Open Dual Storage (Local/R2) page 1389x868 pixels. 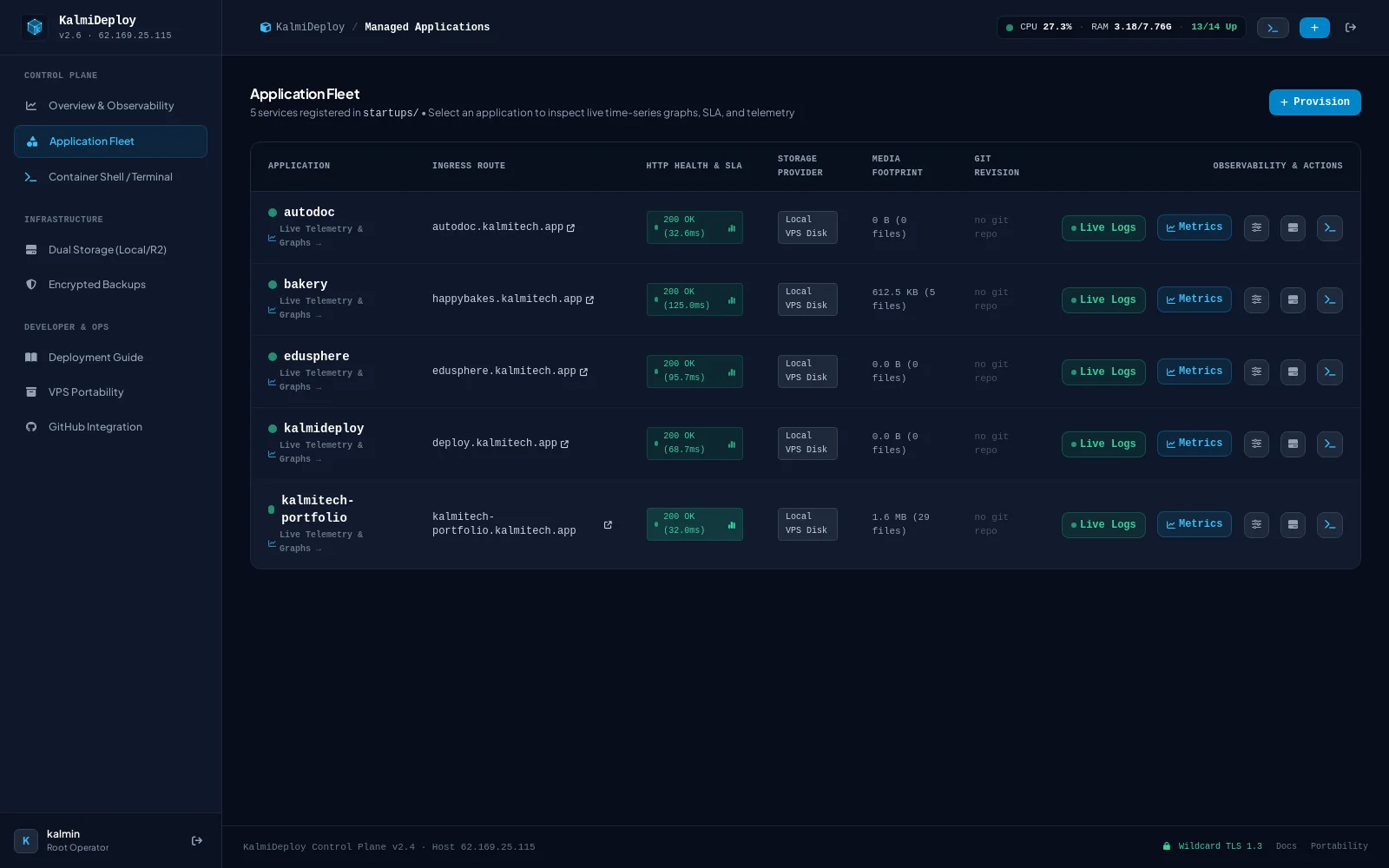point(110,250)
